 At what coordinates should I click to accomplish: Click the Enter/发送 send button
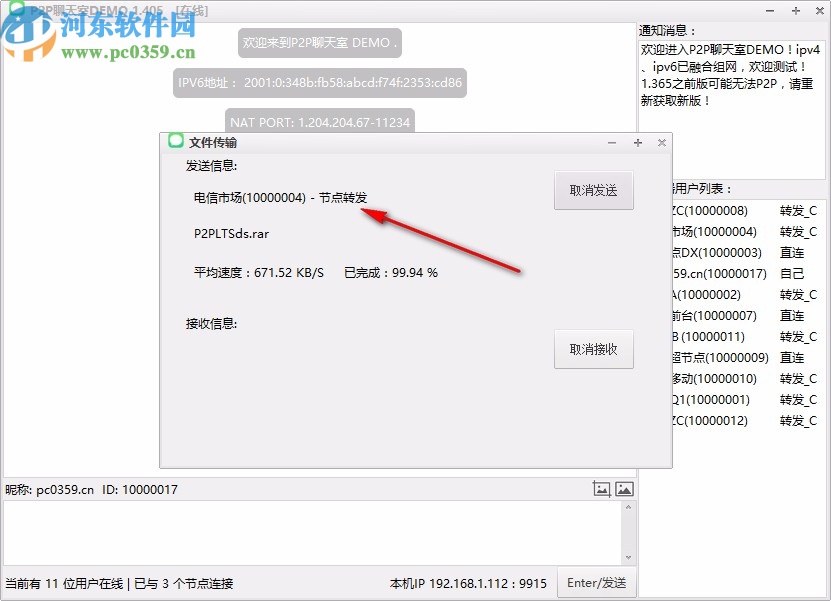point(597,583)
